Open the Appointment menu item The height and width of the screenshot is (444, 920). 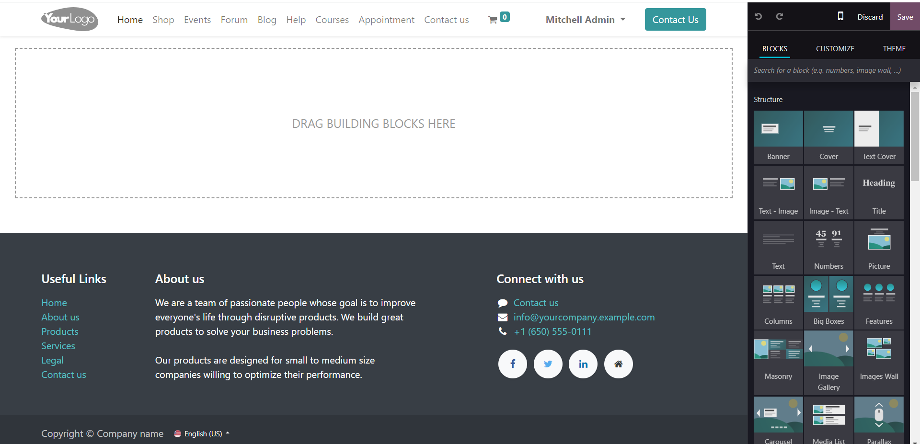pos(387,19)
